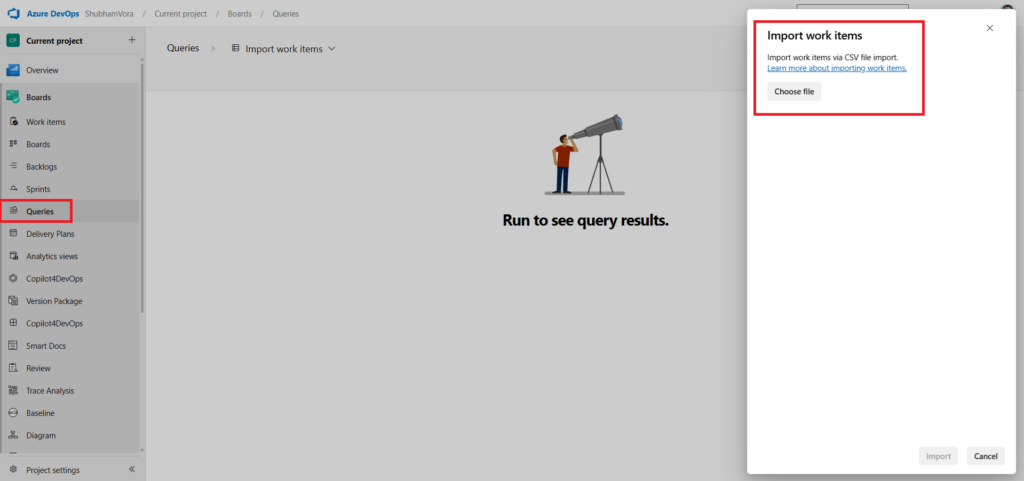Click the Delivery Plans icon
This screenshot has width=1024, height=481.
[x=13, y=234]
